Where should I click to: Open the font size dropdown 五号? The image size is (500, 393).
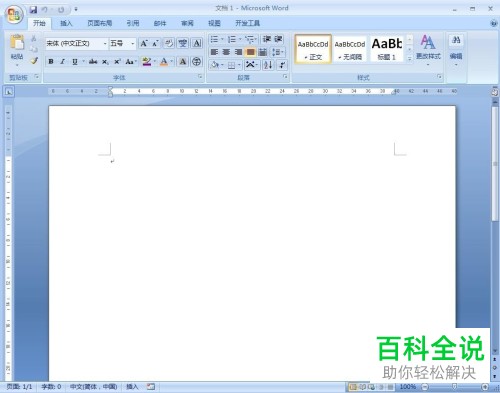click(x=133, y=43)
